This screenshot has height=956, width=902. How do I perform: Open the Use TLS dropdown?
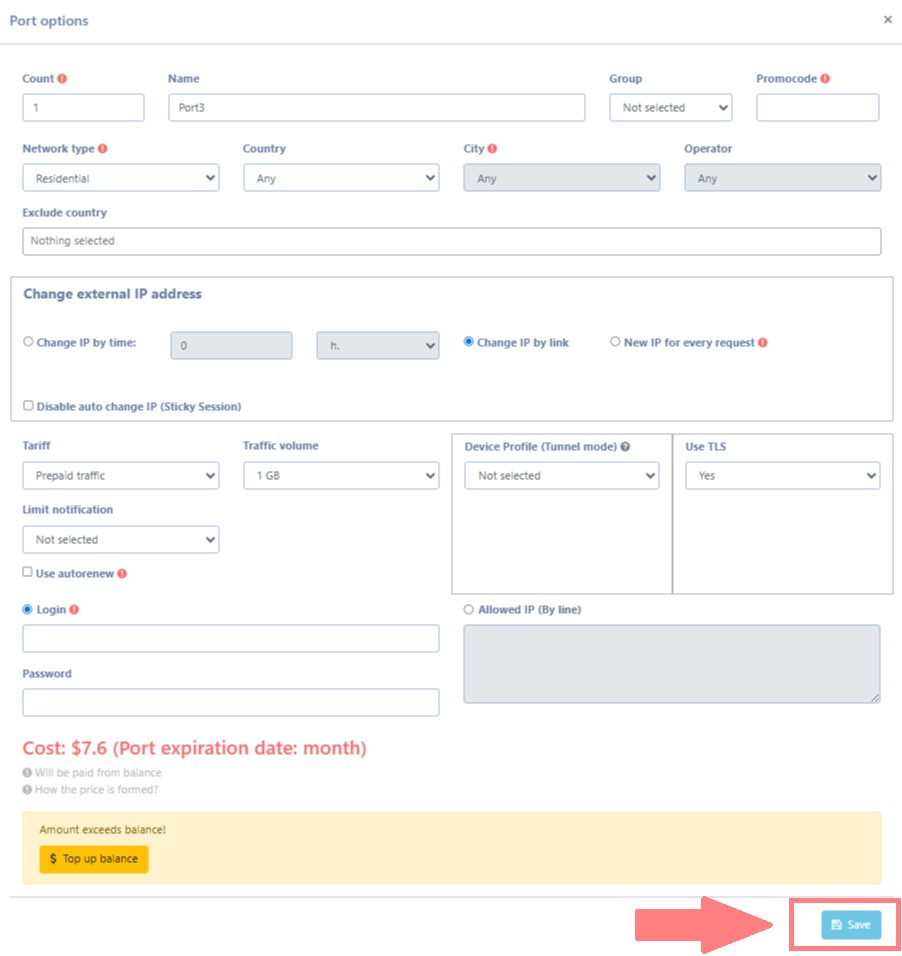782,476
